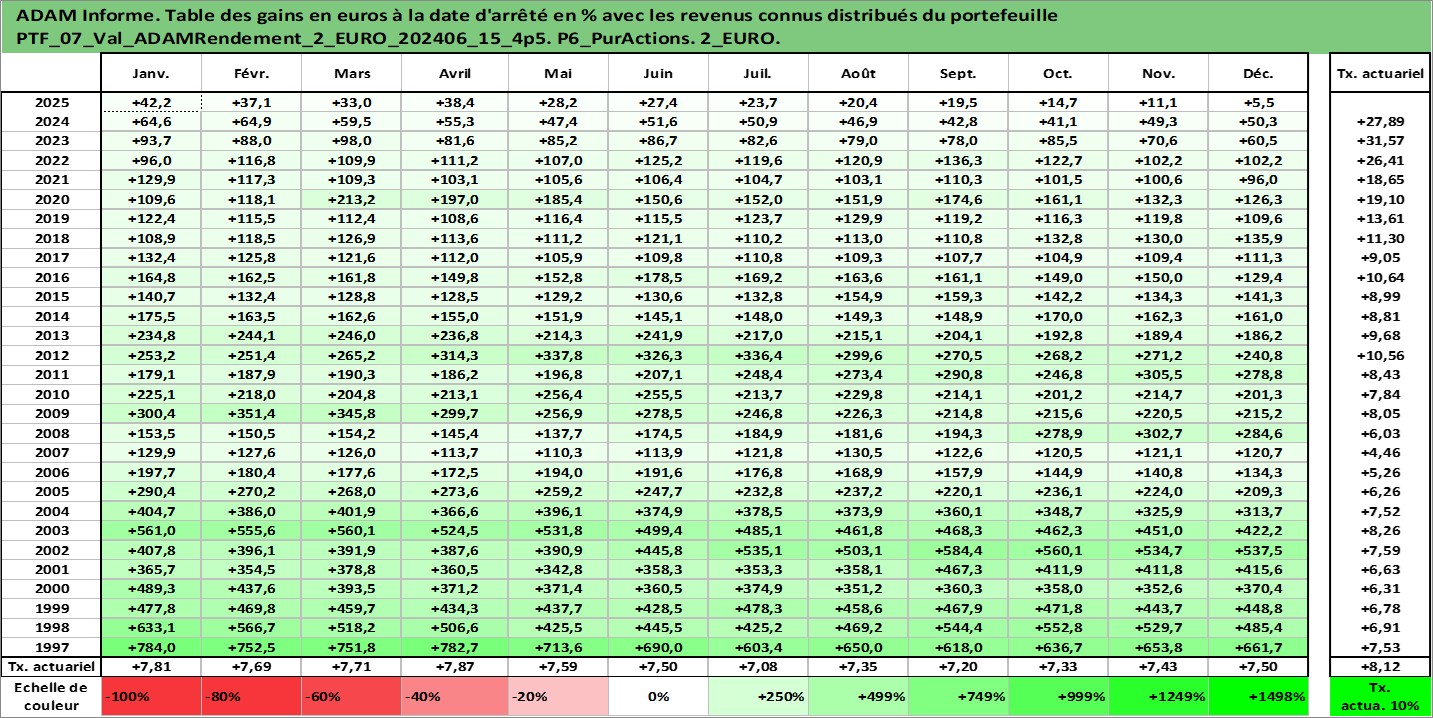Select the 'Déc.' column header

(x=1259, y=73)
